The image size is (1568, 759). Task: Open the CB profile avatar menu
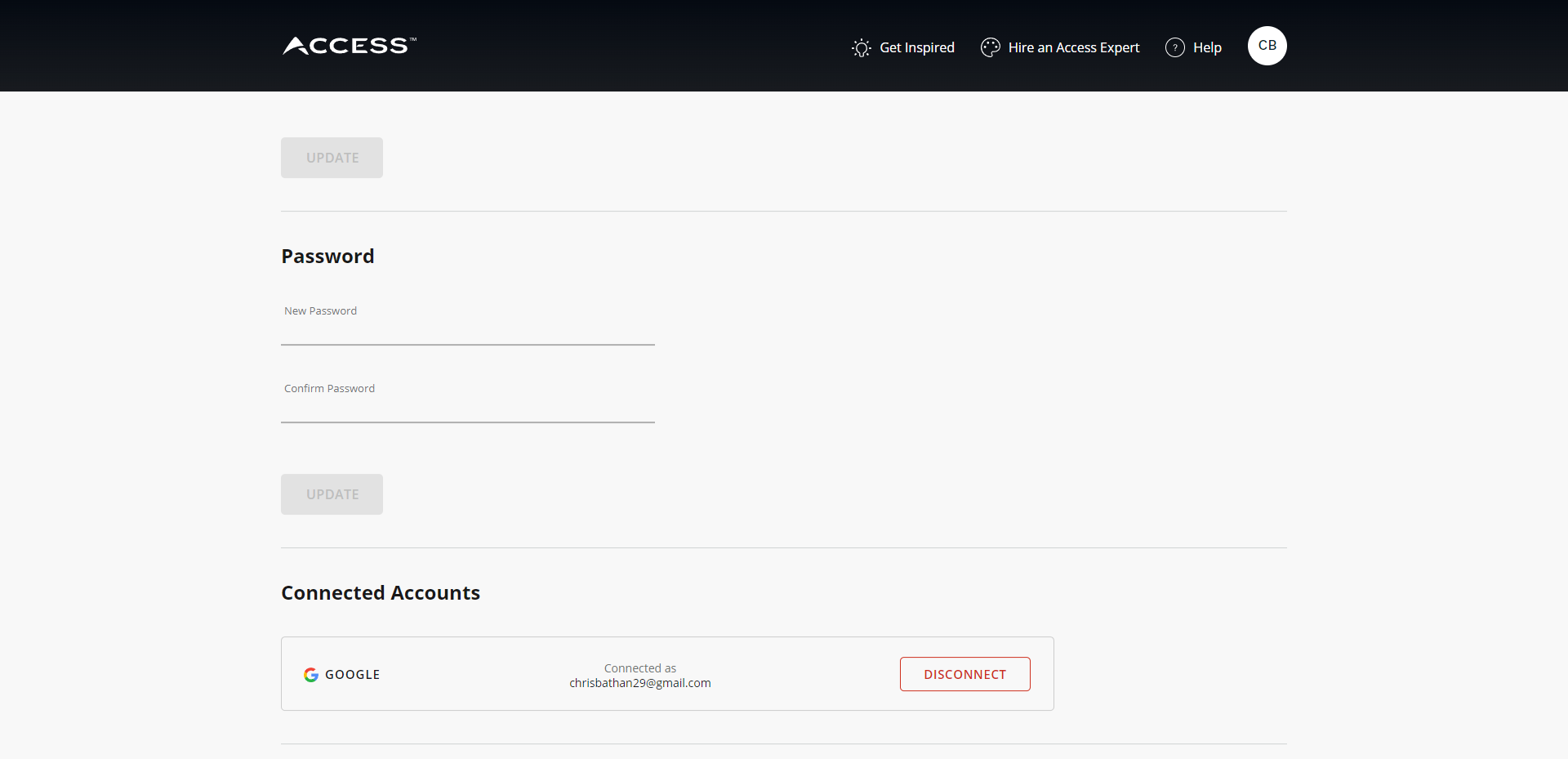(x=1267, y=46)
